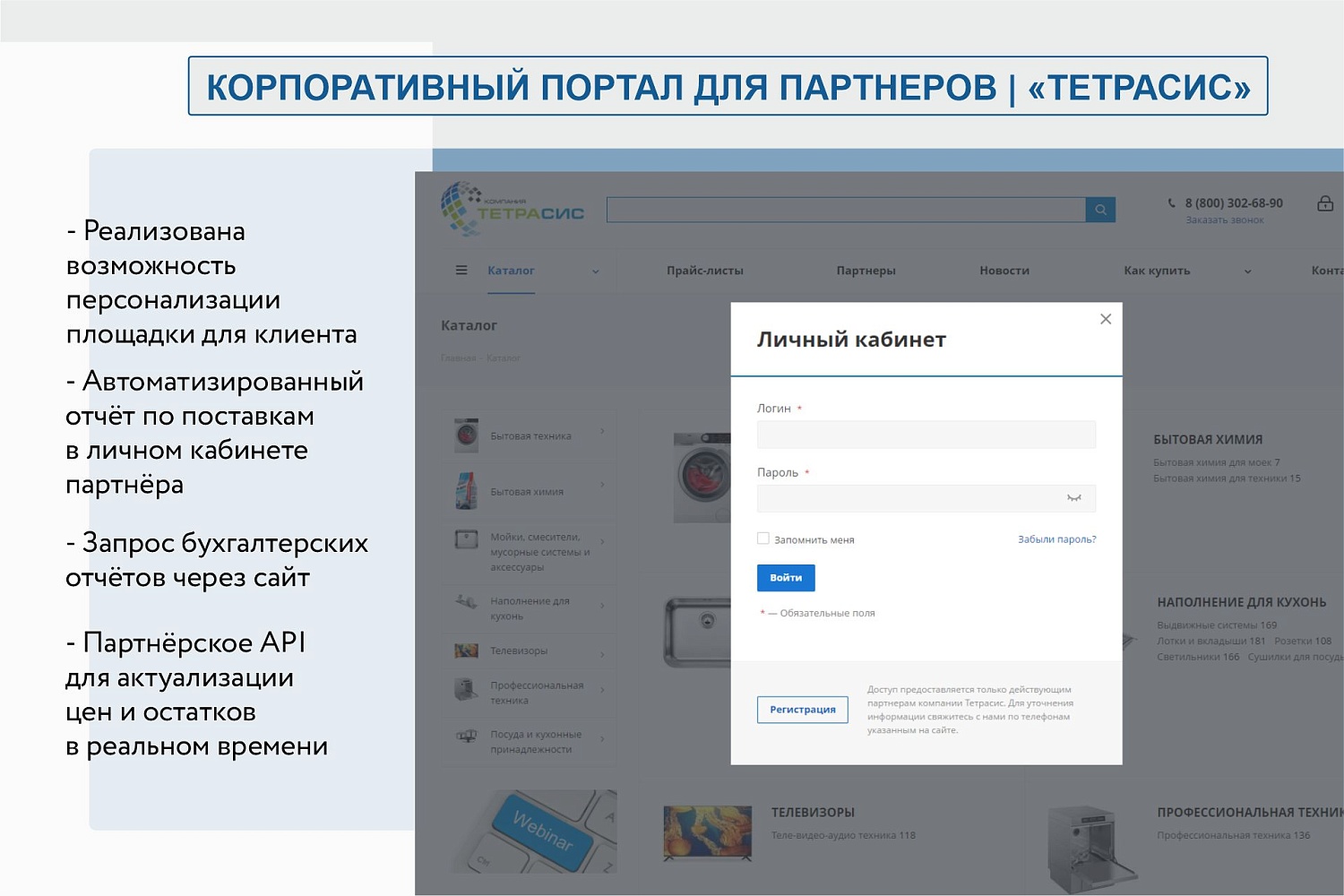Open the Розетки 108 link
This screenshot has height=896, width=1344.
coord(1303,641)
